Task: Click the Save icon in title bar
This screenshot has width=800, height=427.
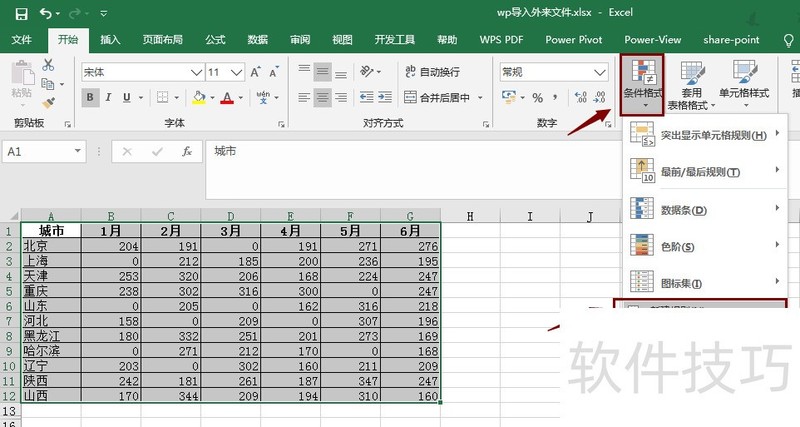Action: click(x=21, y=14)
